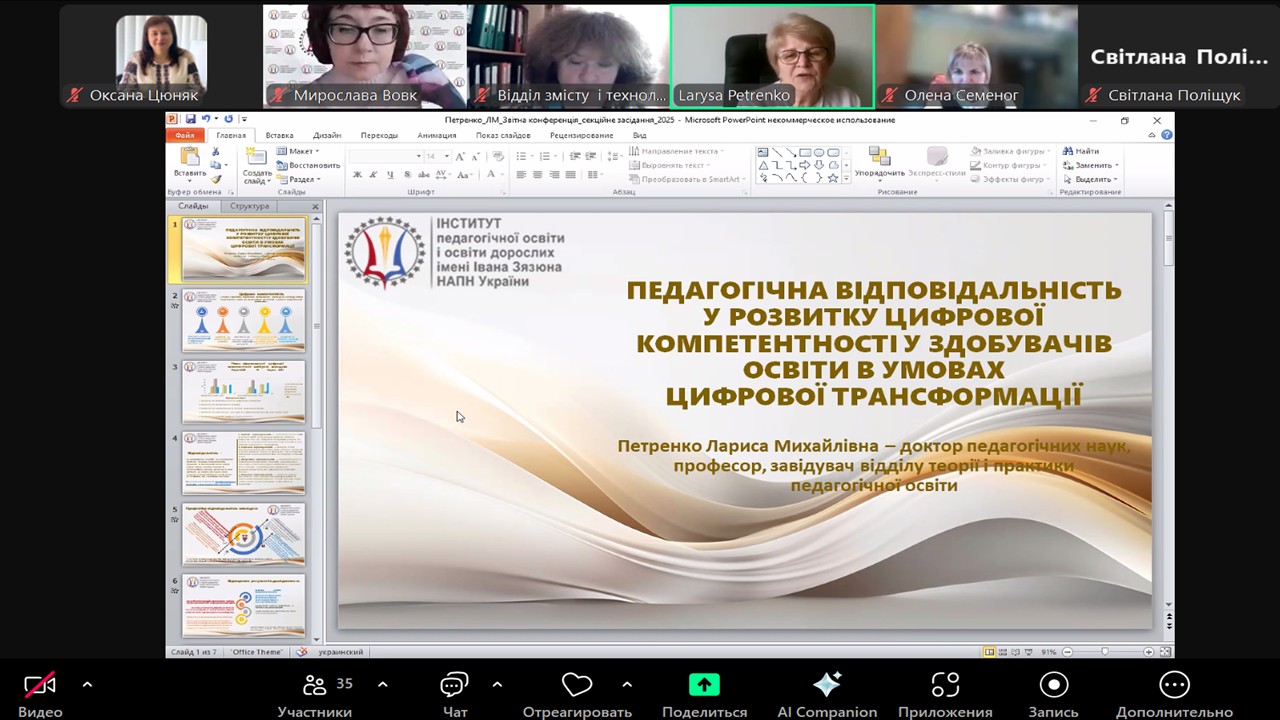Click the PowerPoint zoom slider in status bar
Viewport: 1280px width, 720px height.
1104,652
